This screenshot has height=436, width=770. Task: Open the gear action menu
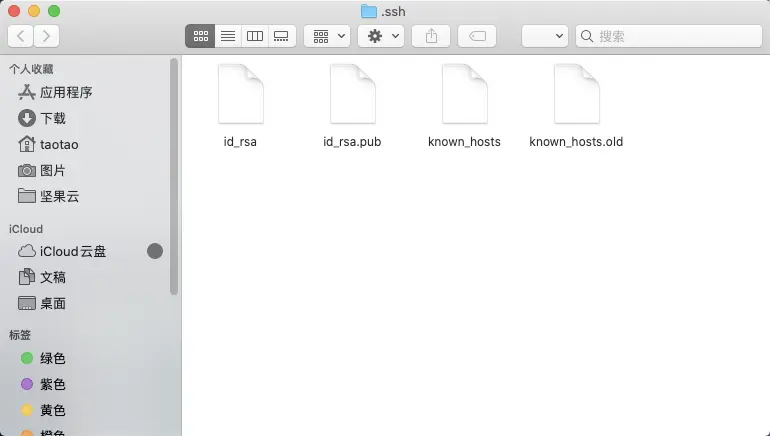point(381,36)
